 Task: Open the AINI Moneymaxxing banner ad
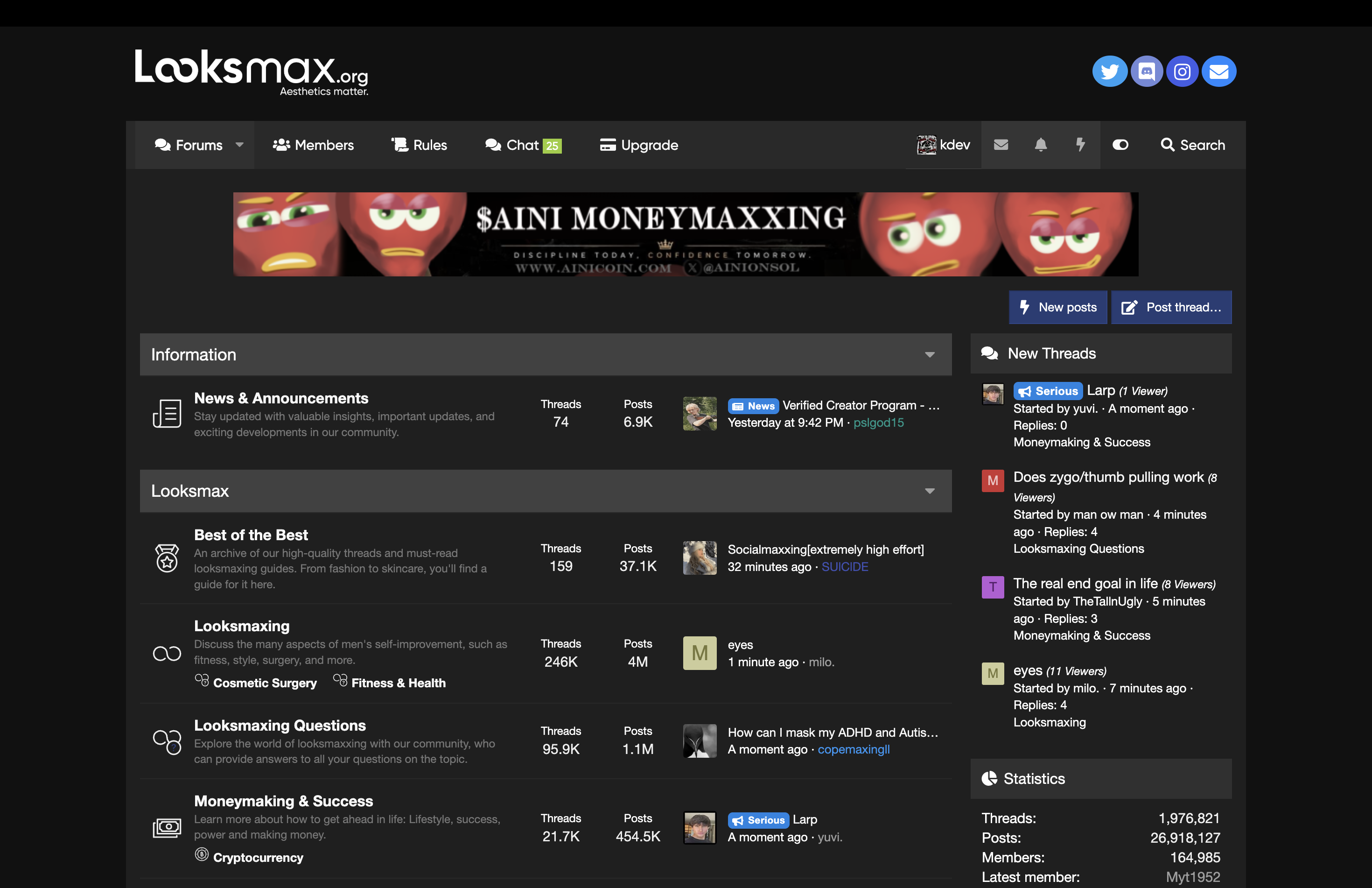pos(686,234)
